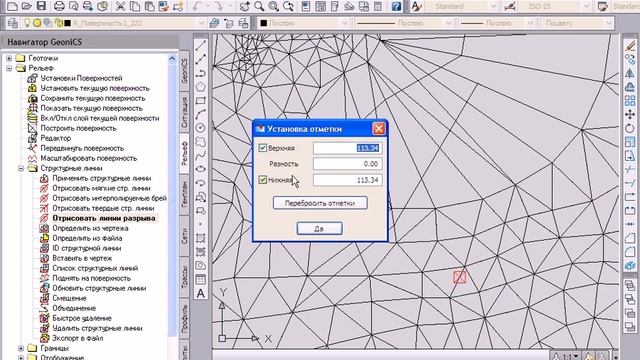The height and width of the screenshot is (360, 640).
Task: Open the linetype Послою dropdown
Action: pyautogui.click(x=448, y=23)
